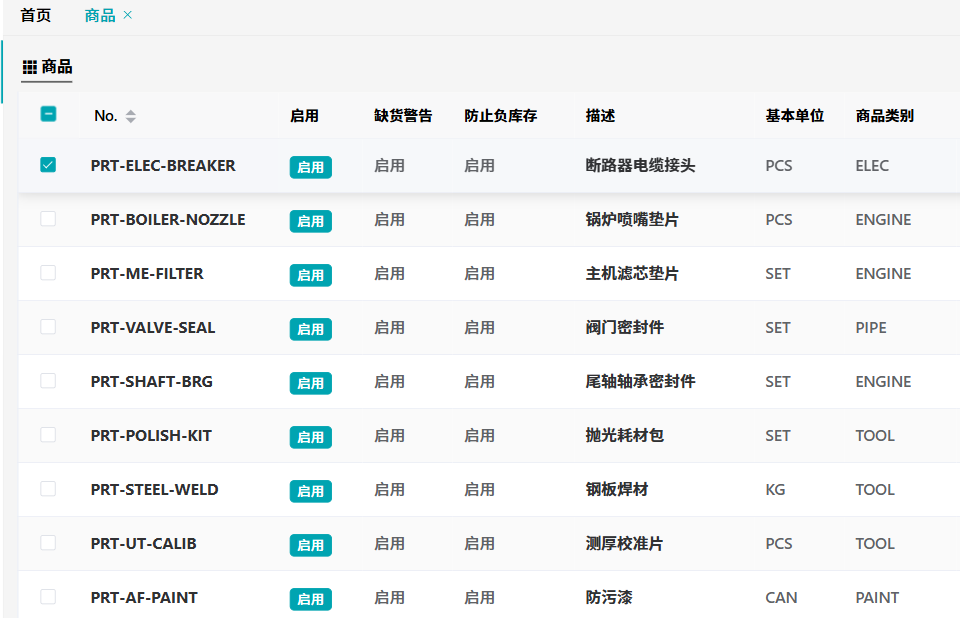Click the 基本单位 column header
The width and height of the screenshot is (960, 618).
pos(794,116)
